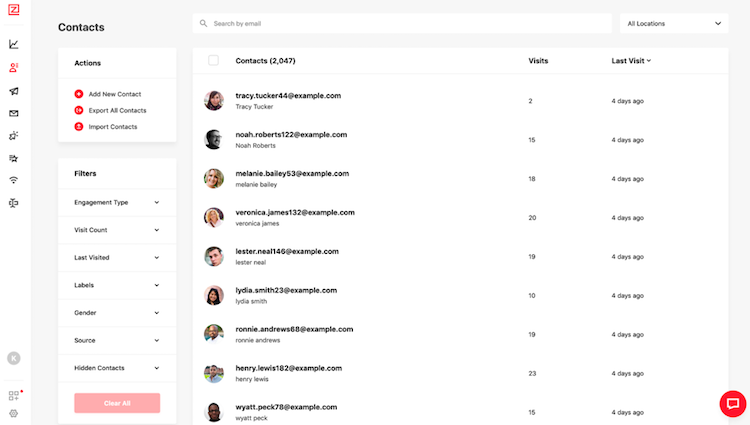
Task: Click the Add New Contact plus icon
Action: 79,94
